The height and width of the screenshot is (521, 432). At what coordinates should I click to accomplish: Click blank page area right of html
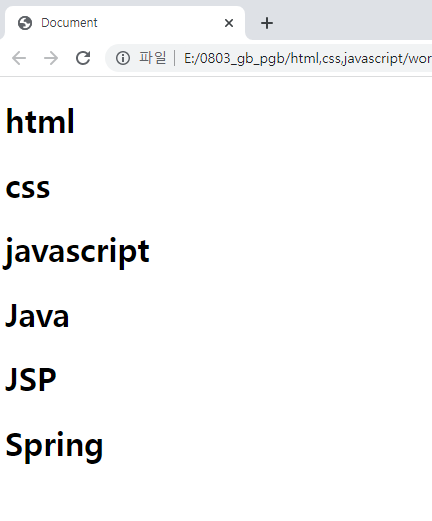(x=253, y=121)
